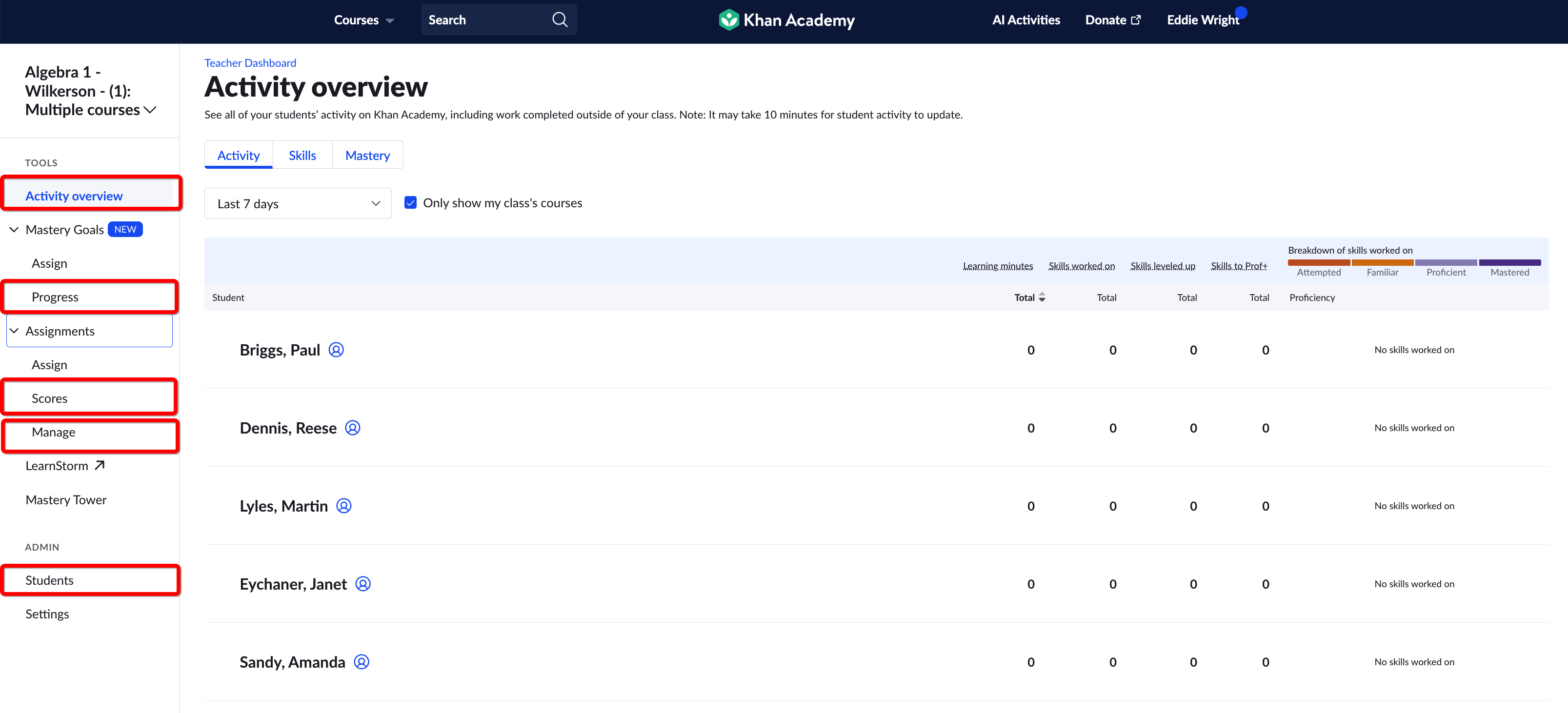Switch to the Skills tab
Viewport: 1568px width, 713px height.
tap(302, 155)
